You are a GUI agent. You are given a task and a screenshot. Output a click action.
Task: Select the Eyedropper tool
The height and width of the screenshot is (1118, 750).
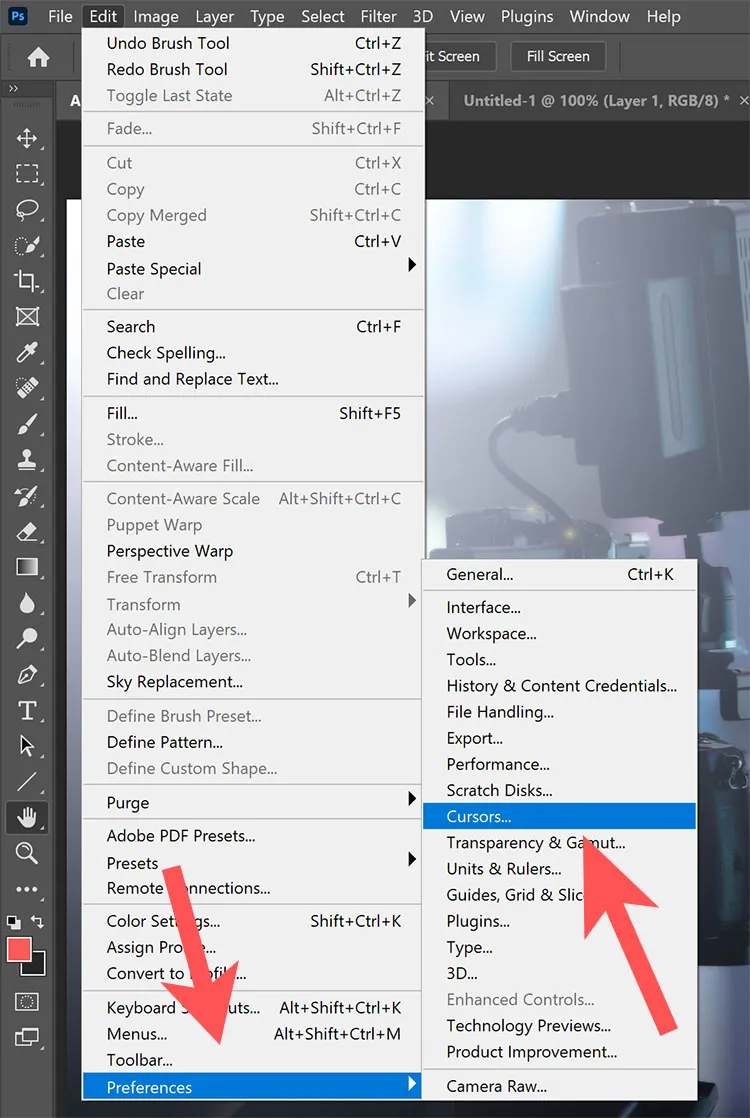27,352
